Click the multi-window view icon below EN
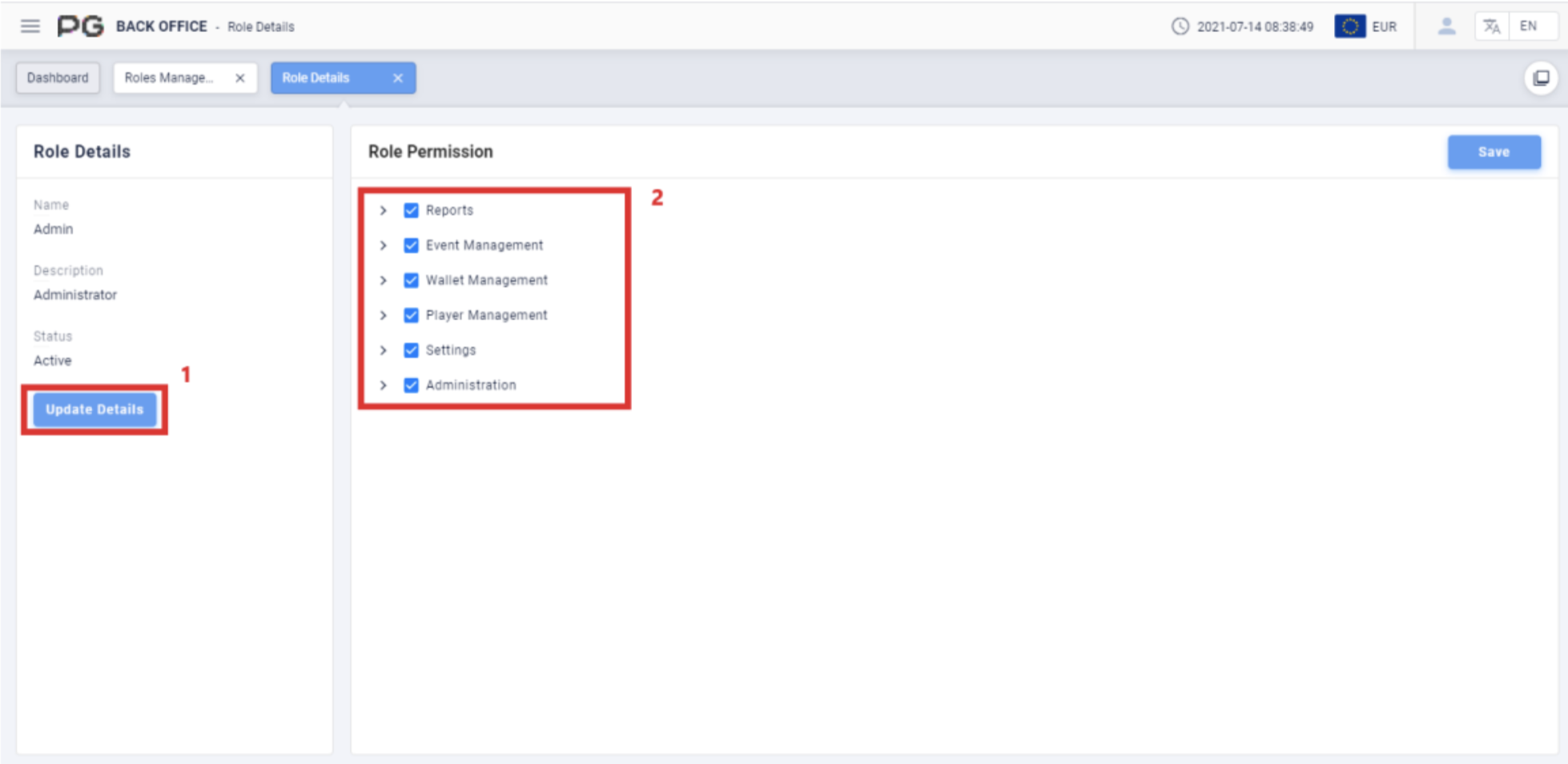 pyautogui.click(x=1539, y=78)
